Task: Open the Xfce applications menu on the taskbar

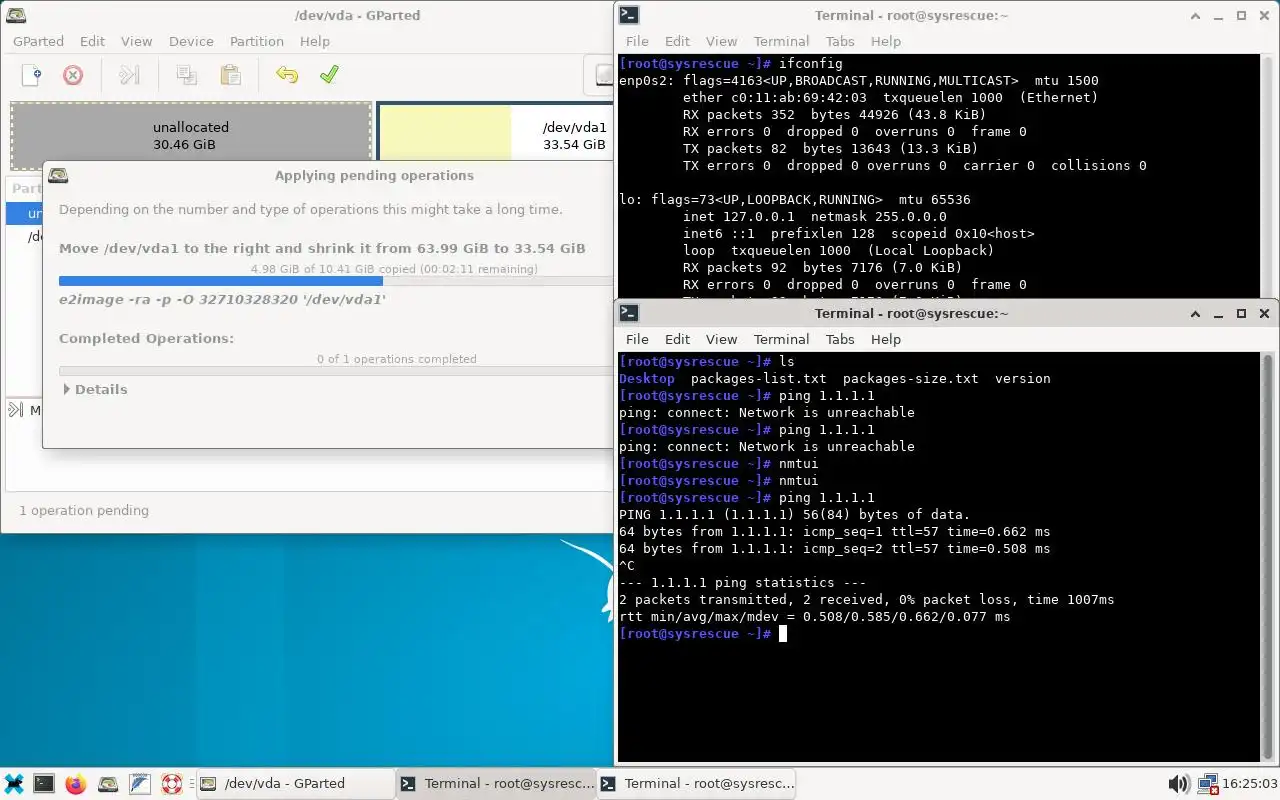Action: (14, 784)
